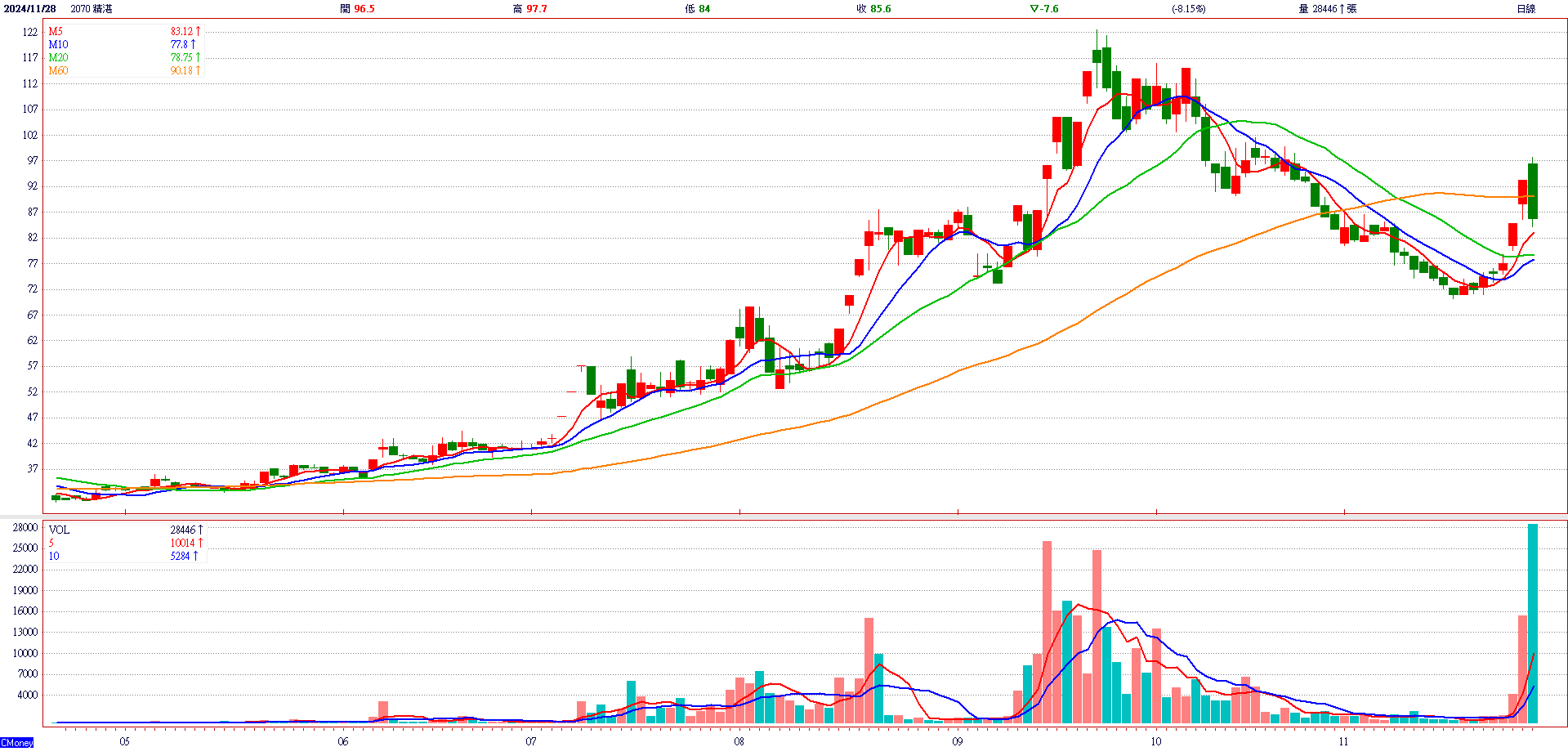This screenshot has width=1568, height=756.
Task: Click the 72 price axis label
Action: [33, 289]
